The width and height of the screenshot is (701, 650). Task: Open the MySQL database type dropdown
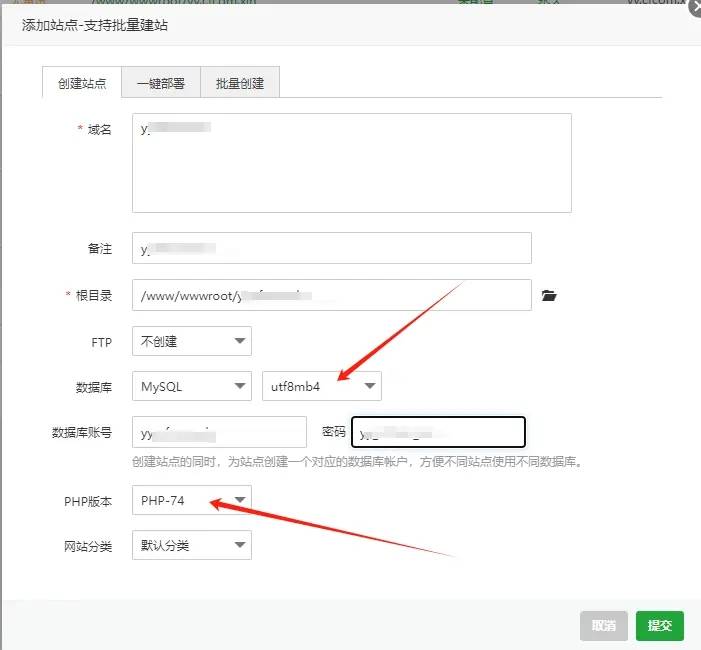pos(192,386)
